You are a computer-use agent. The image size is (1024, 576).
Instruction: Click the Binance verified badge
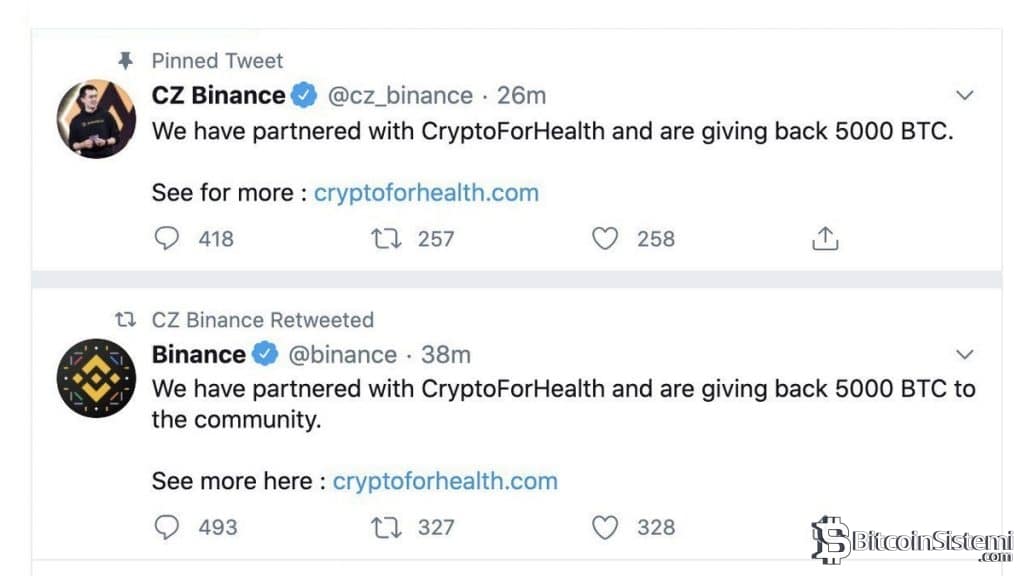pyautogui.click(x=265, y=355)
